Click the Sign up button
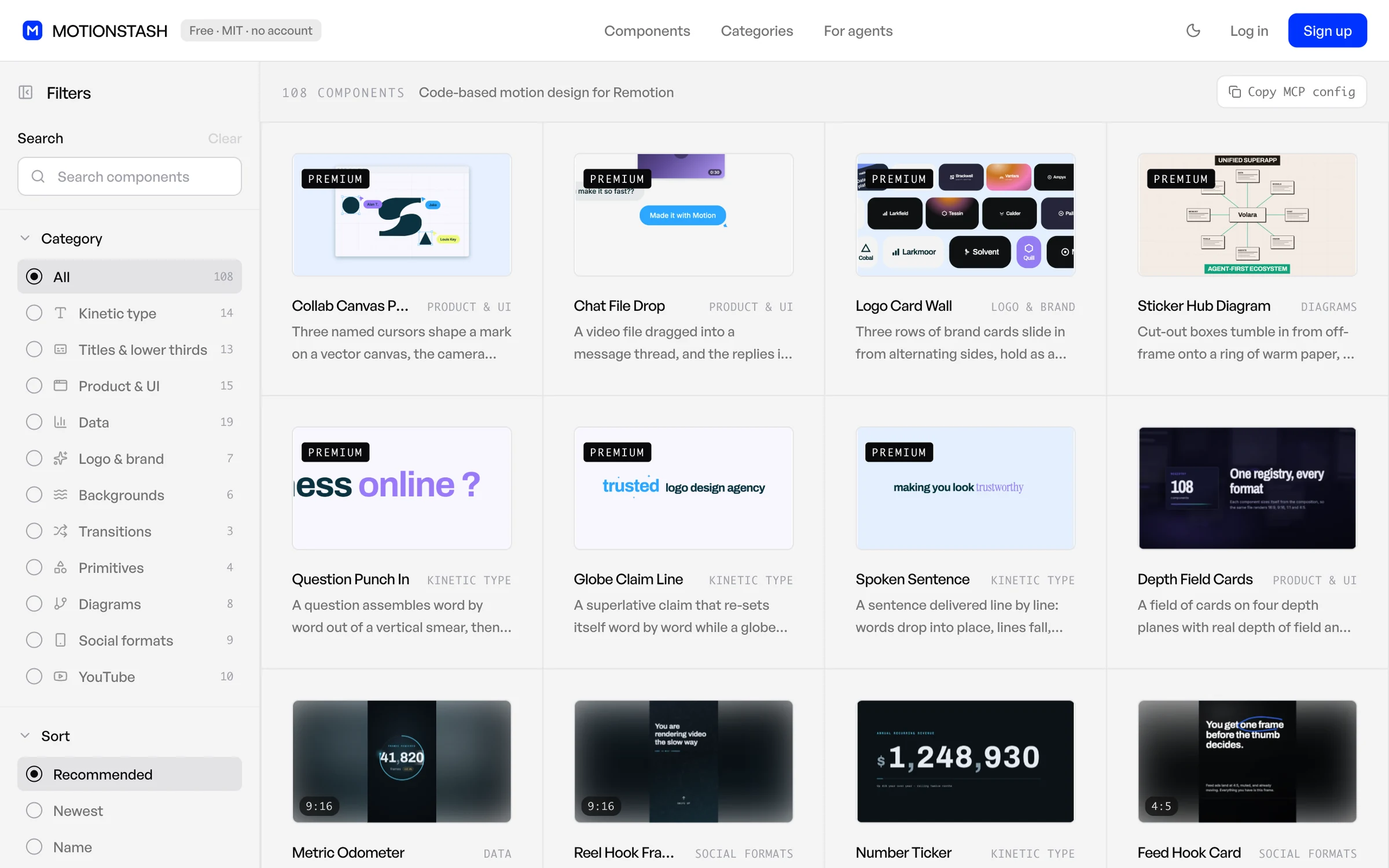This screenshot has height=868, width=1389. [x=1327, y=31]
